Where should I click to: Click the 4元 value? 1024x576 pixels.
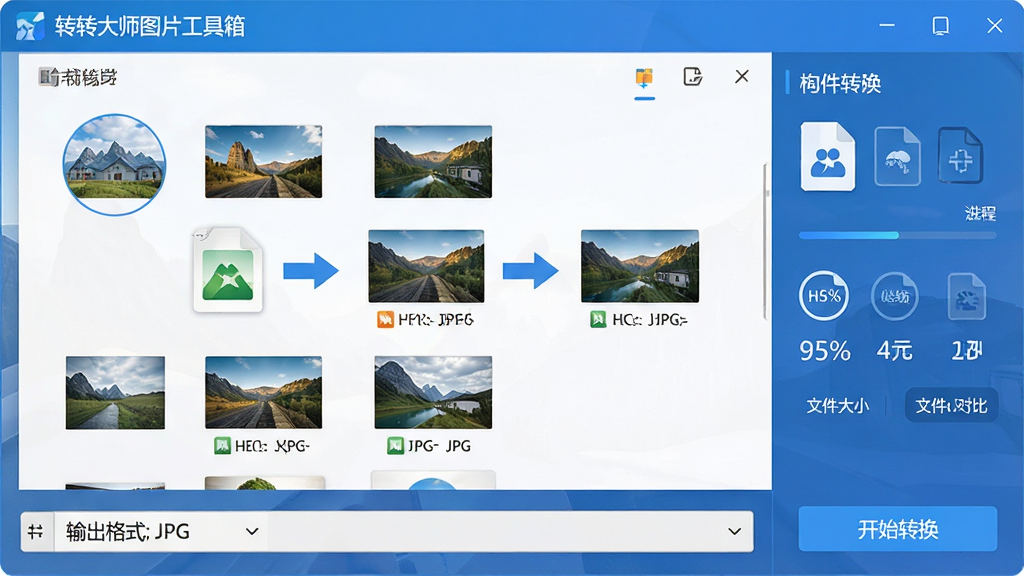(895, 351)
